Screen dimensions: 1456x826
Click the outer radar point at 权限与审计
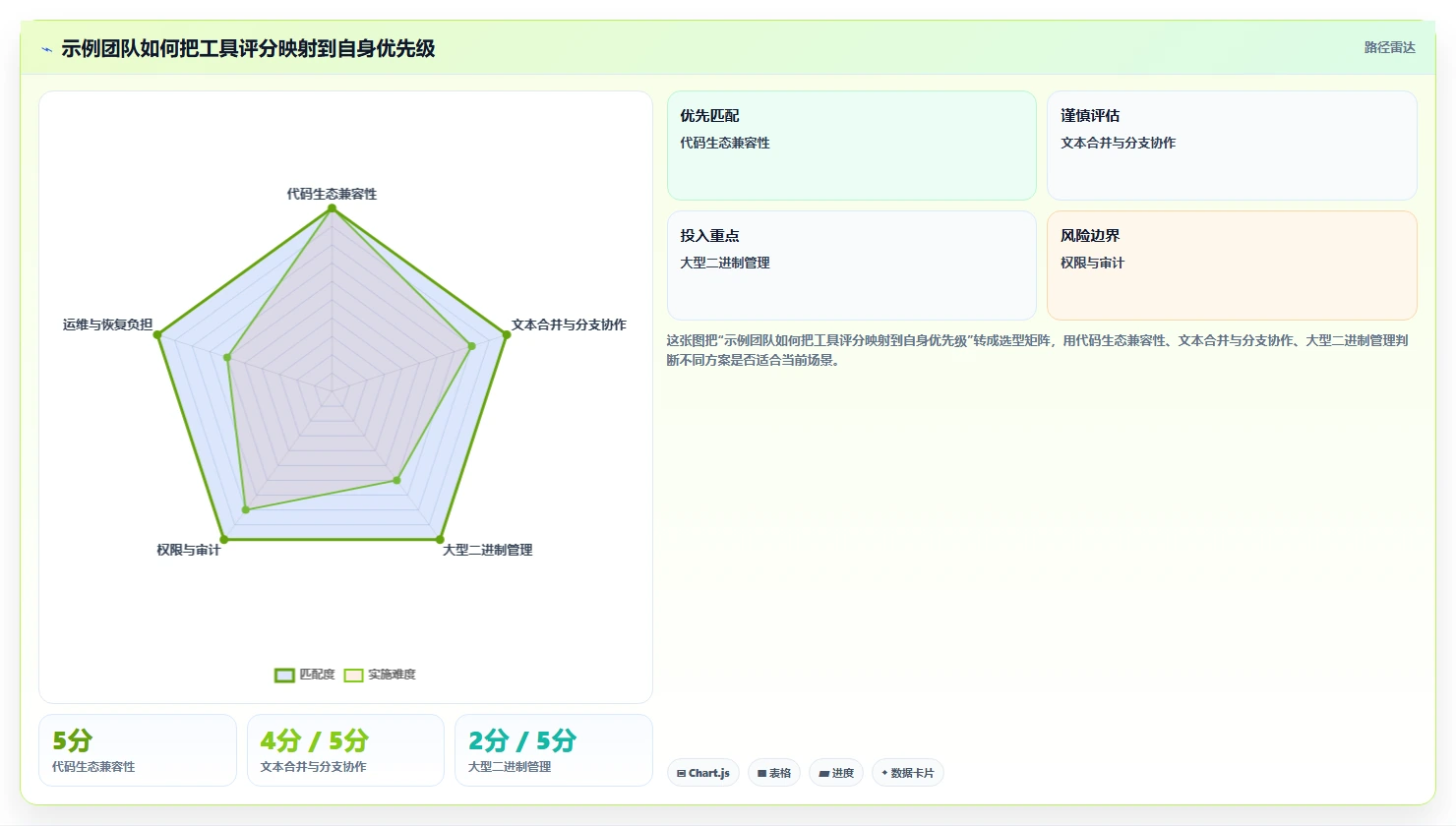(224, 539)
